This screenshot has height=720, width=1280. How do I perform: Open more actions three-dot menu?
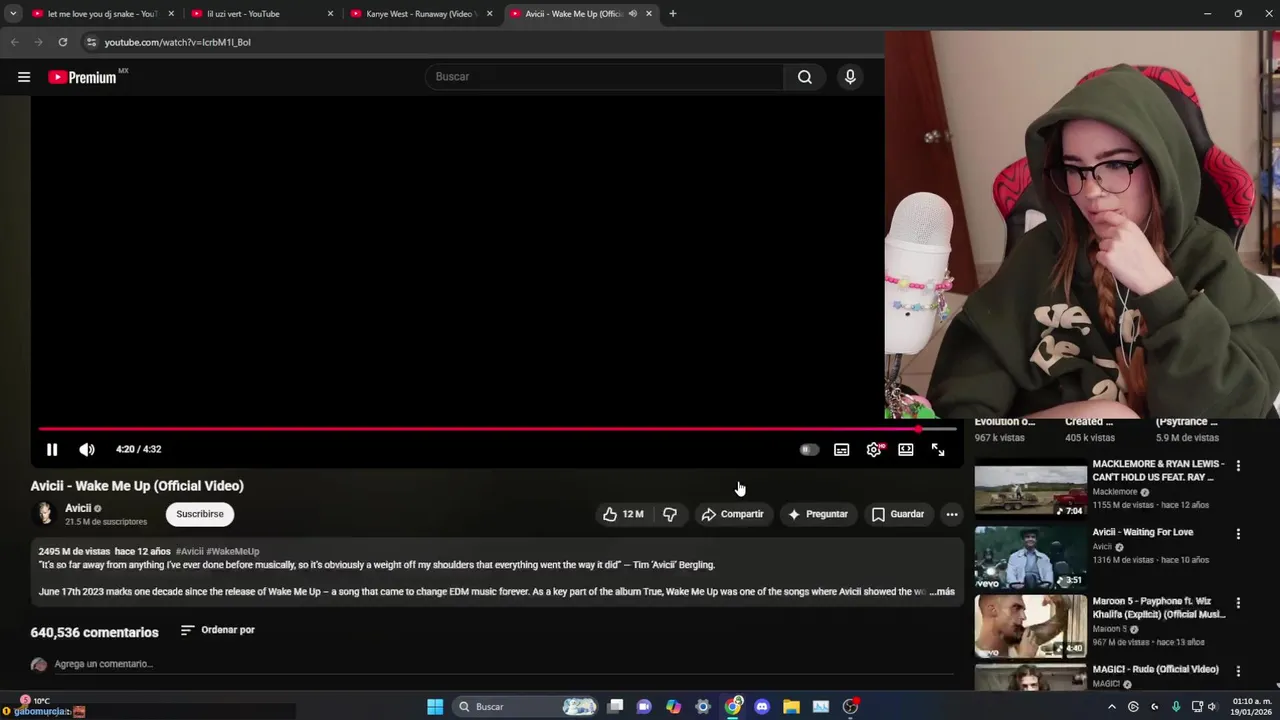952,514
